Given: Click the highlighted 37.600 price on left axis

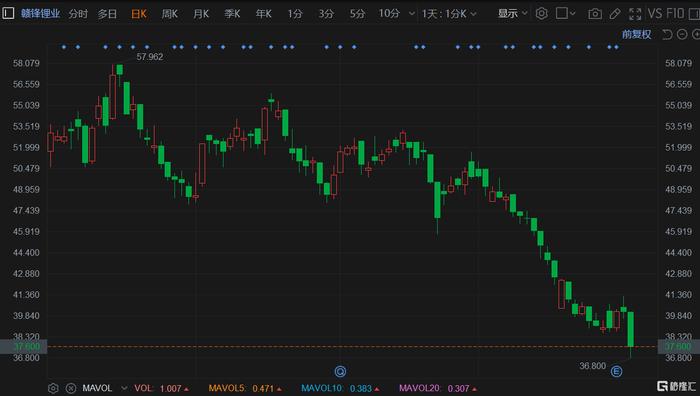Looking at the screenshot, I should 23,346.
